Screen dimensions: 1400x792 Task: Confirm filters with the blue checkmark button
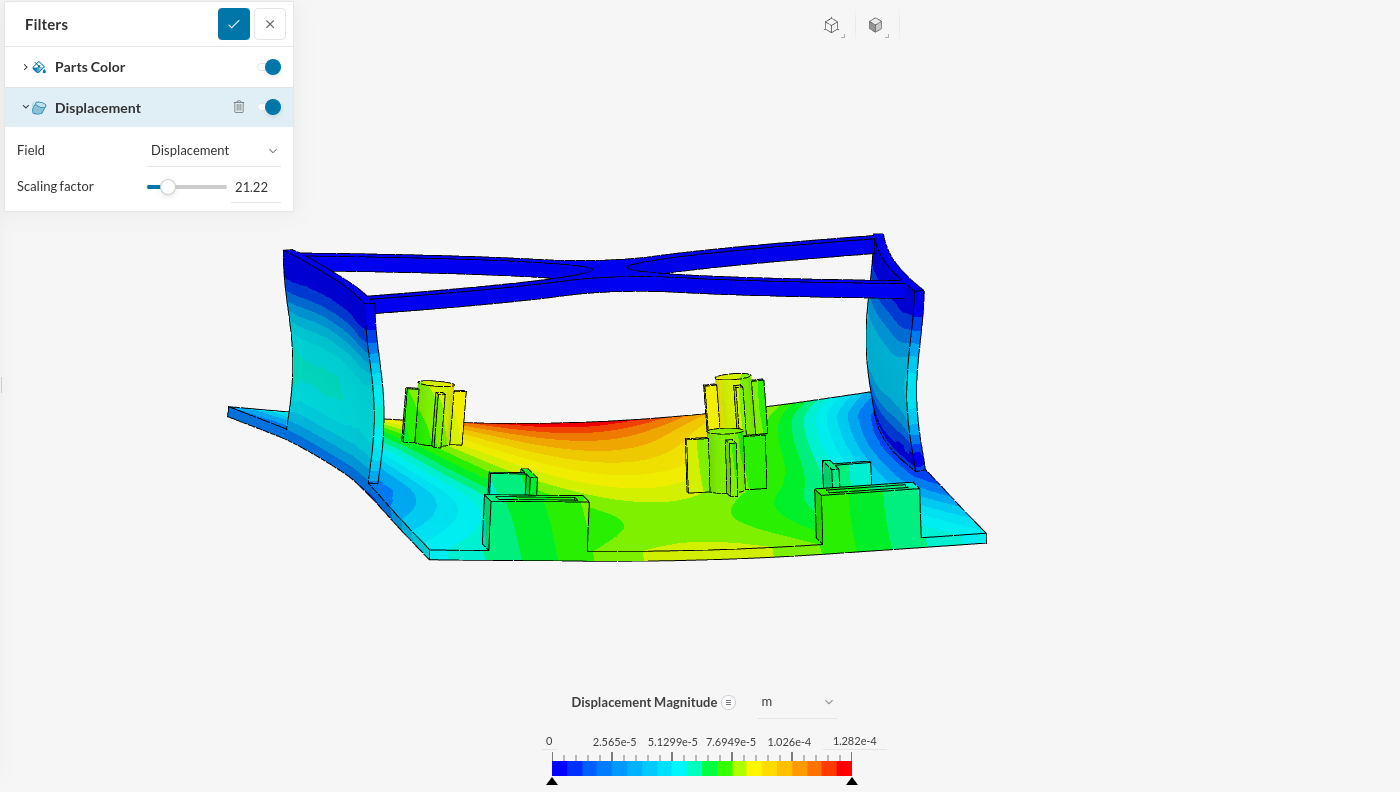tap(234, 24)
